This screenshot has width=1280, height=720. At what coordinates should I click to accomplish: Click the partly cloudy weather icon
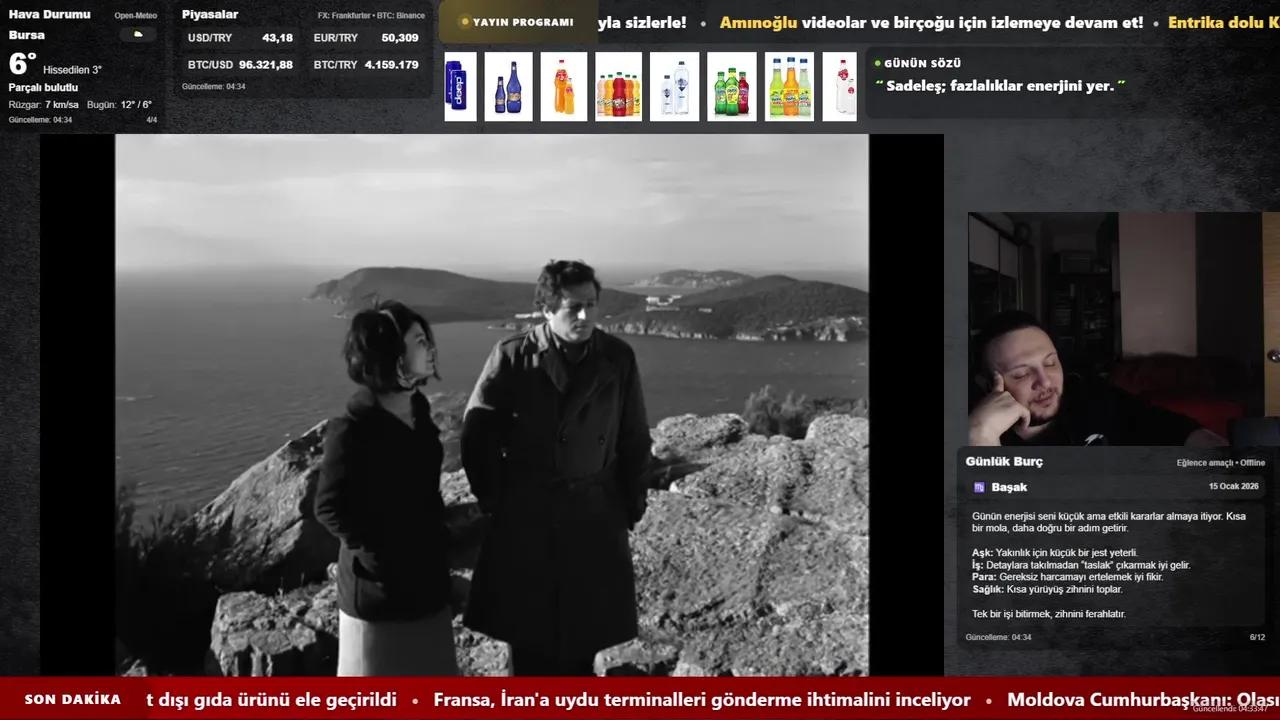coord(138,34)
